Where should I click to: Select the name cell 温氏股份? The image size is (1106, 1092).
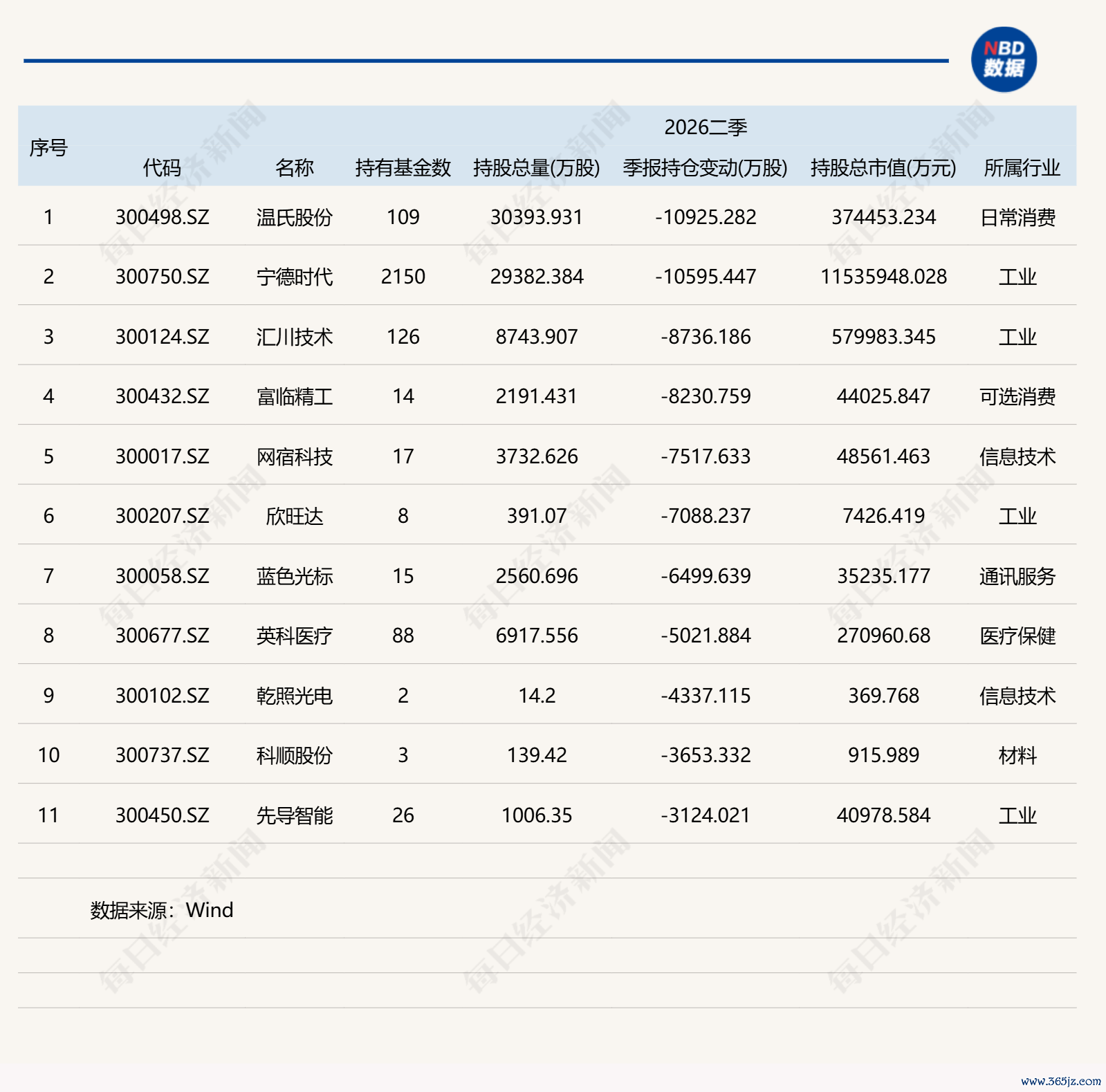(x=295, y=217)
